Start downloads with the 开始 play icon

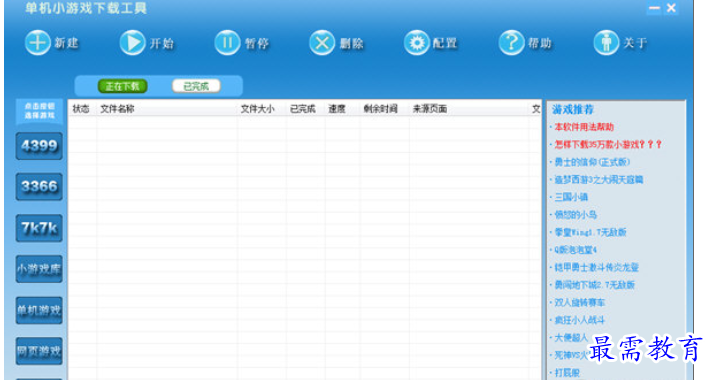132,43
